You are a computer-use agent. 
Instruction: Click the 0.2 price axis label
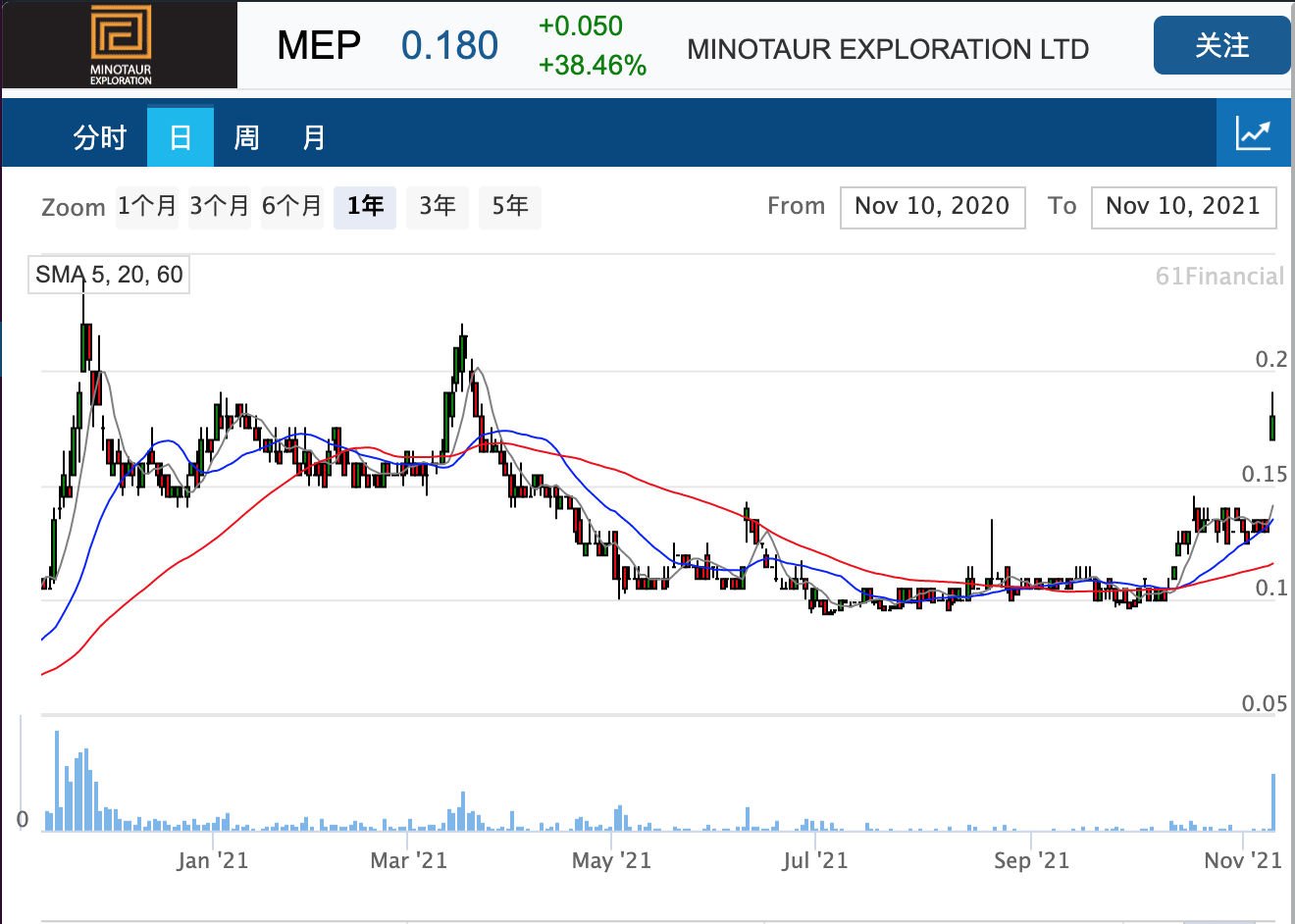[x=1271, y=359]
